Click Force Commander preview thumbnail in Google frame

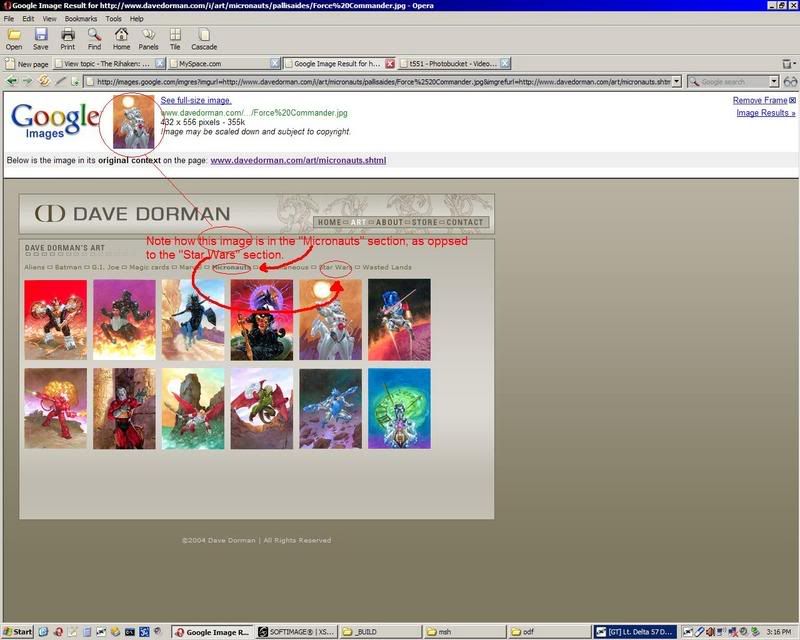click(133, 121)
